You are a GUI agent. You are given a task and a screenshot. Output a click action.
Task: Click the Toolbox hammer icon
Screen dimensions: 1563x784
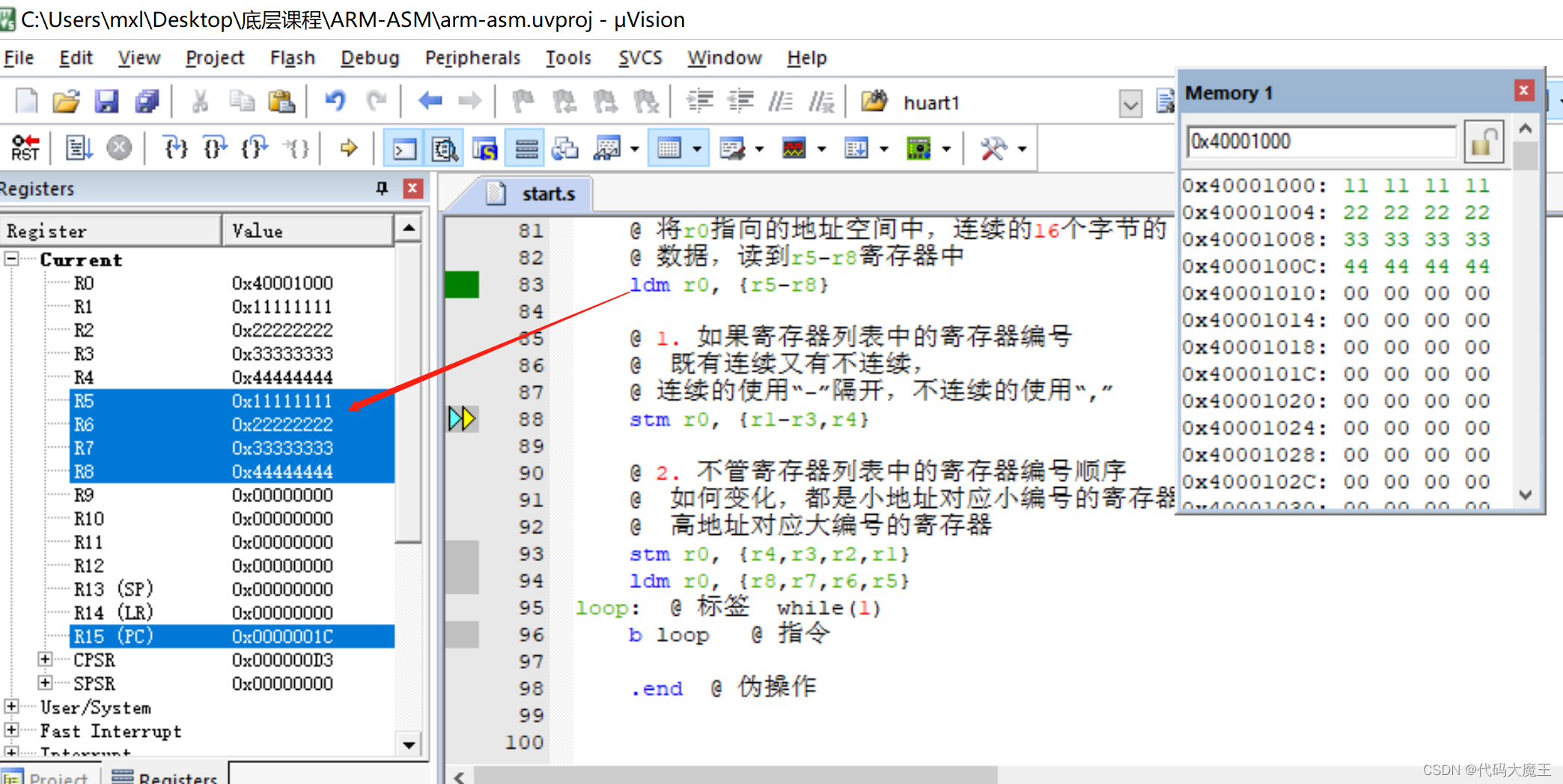point(993,149)
